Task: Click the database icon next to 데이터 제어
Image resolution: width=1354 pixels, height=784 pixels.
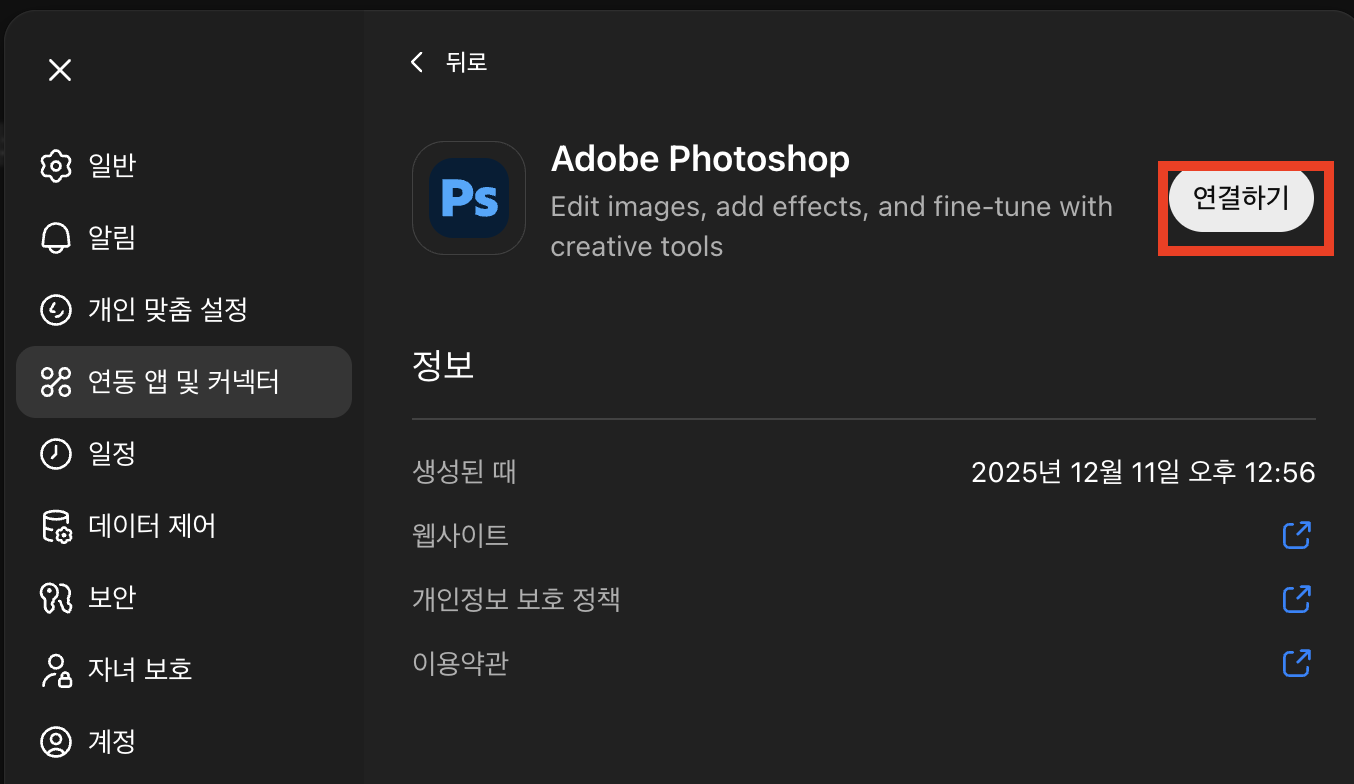Action: 56,526
